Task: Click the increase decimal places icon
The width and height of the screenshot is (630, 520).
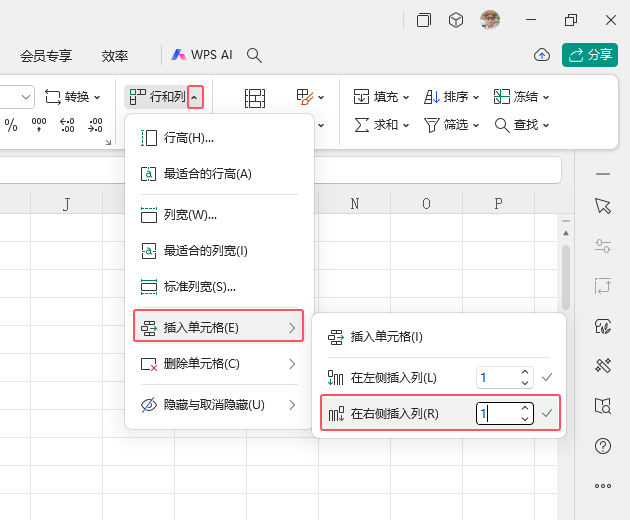Action: [x=67, y=125]
